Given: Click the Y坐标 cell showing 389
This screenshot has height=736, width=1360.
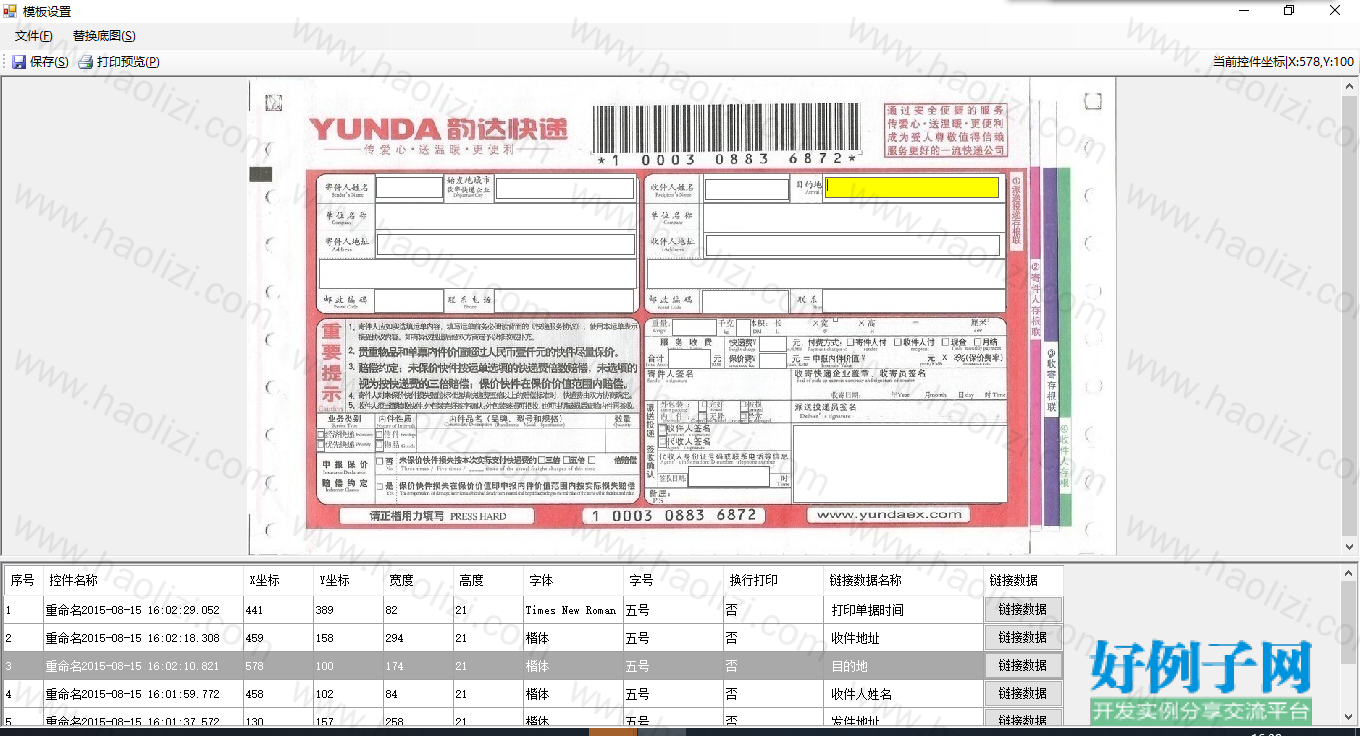Looking at the screenshot, I should pyautogui.click(x=348, y=610).
